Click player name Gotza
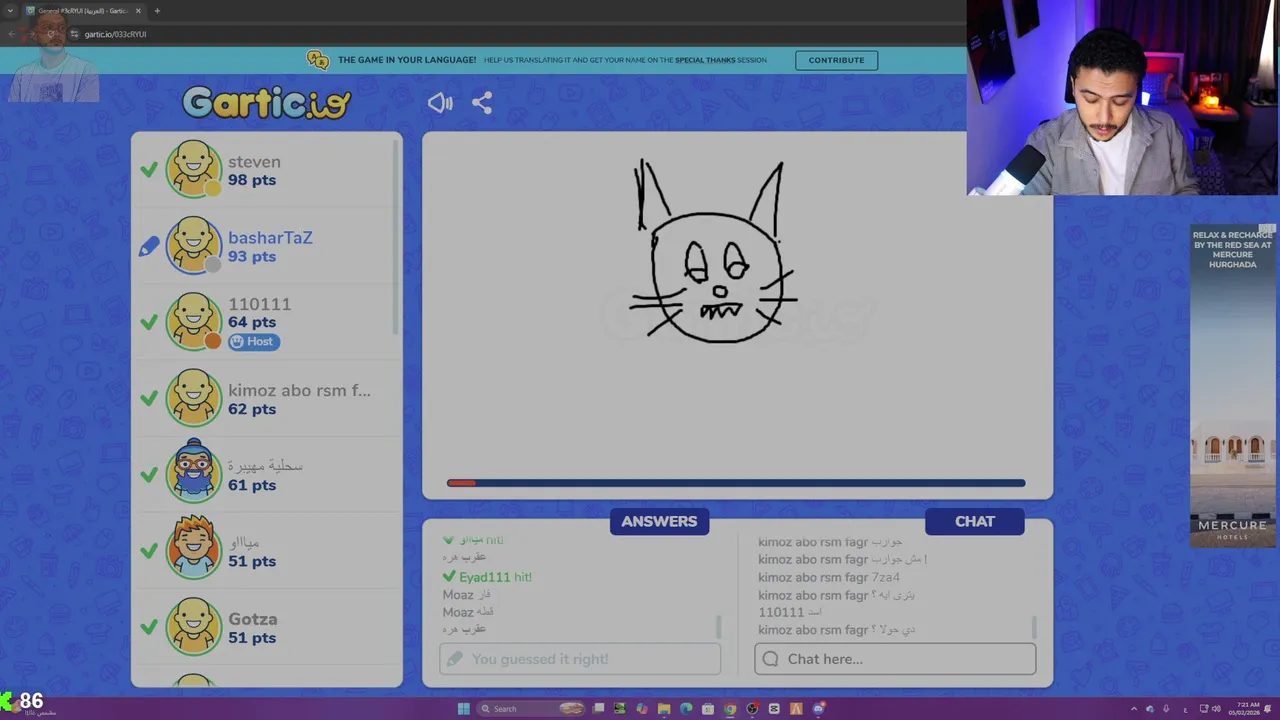This screenshot has height=720, width=1280. click(253, 619)
